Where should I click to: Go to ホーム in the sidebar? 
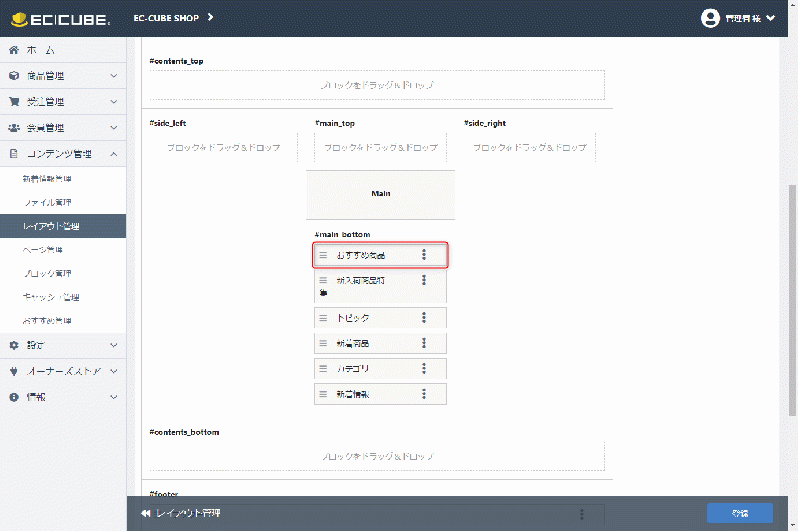point(62,49)
